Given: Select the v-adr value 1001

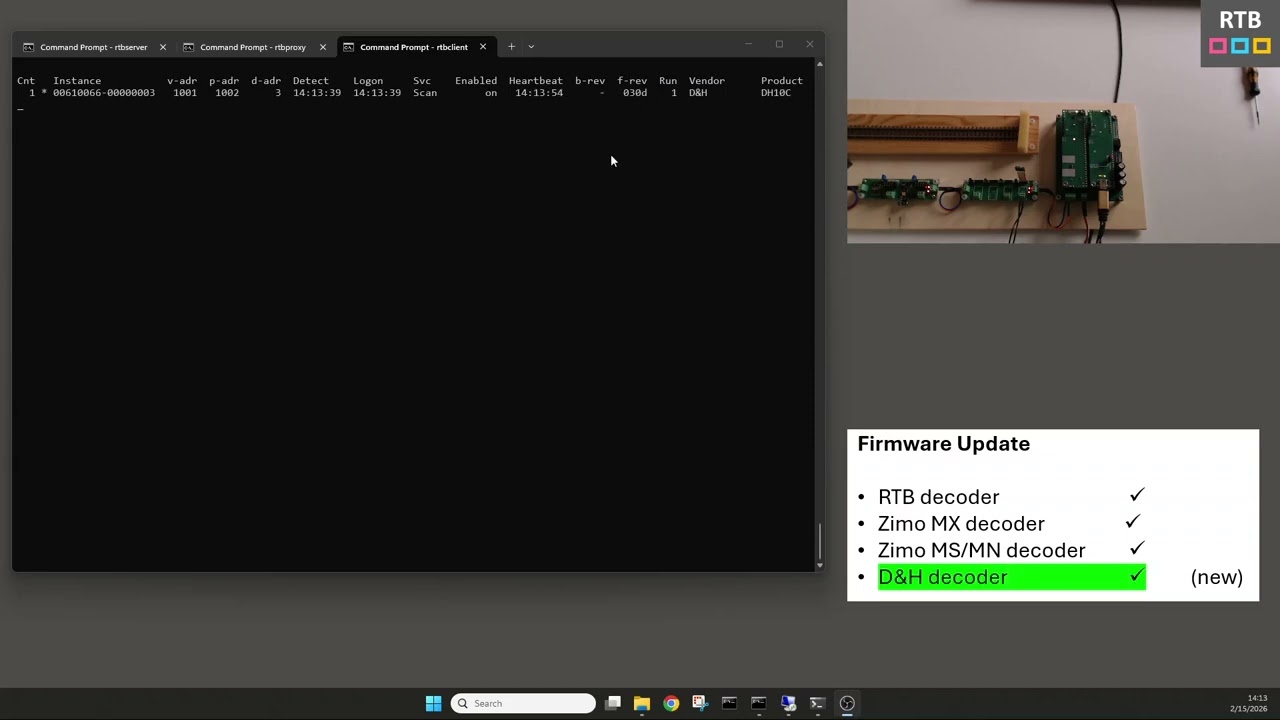Looking at the screenshot, I should (x=185, y=93).
